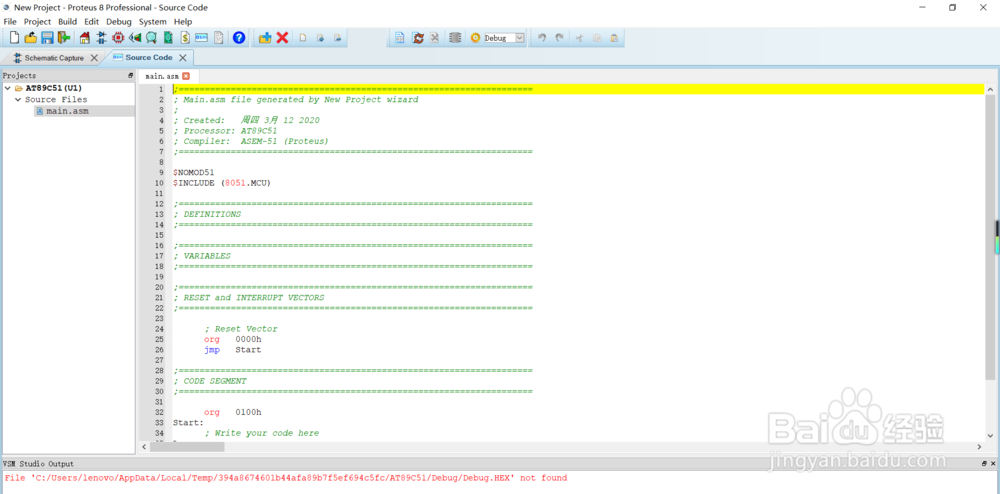Click the '$INCLUDE (8051.MCU)' code line
1000x494 pixels.
point(222,183)
